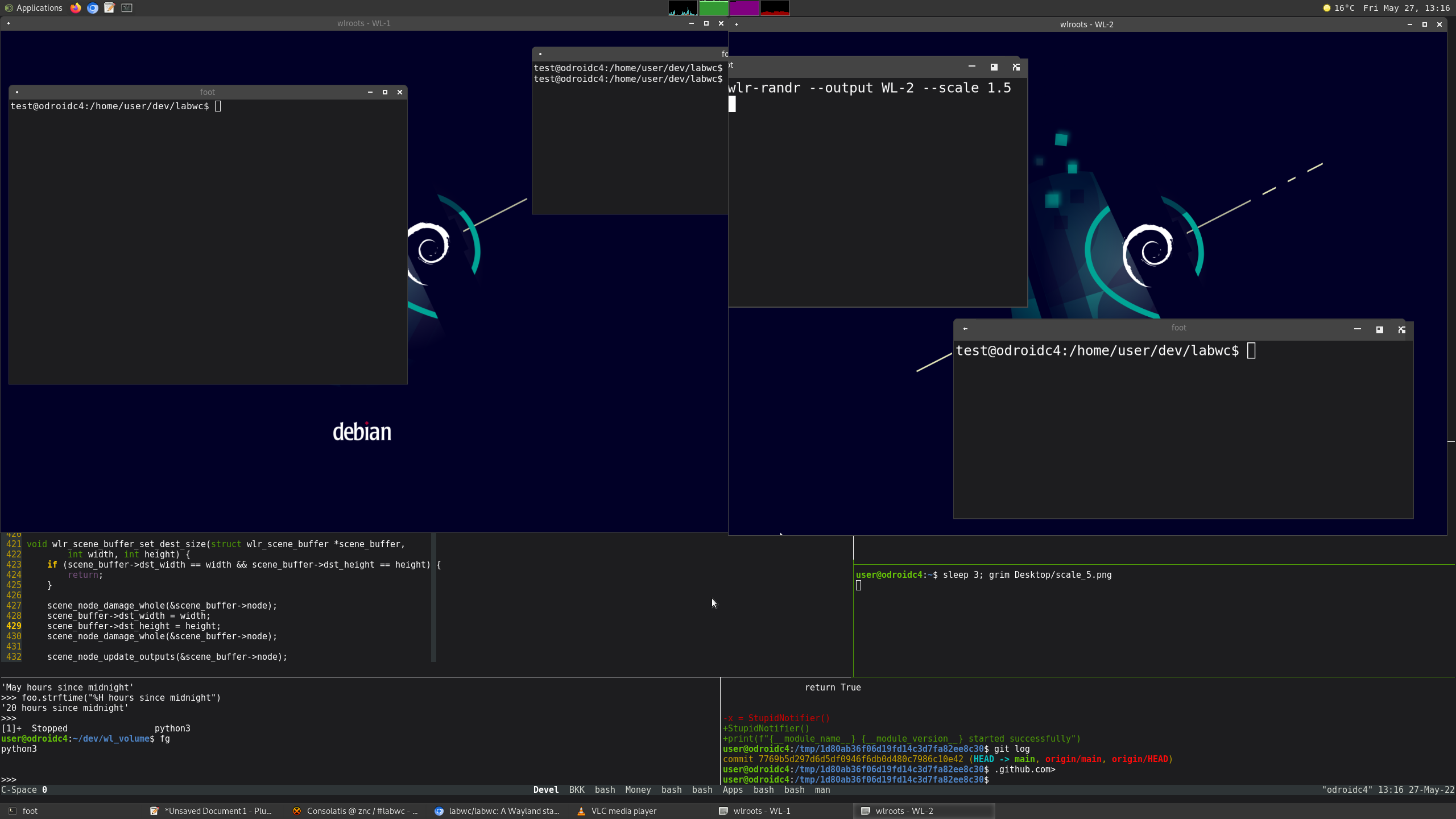Viewport: 1456px width, 819px height.
Task: Switch to the Devel tmux window
Action: tap(545, 789)
